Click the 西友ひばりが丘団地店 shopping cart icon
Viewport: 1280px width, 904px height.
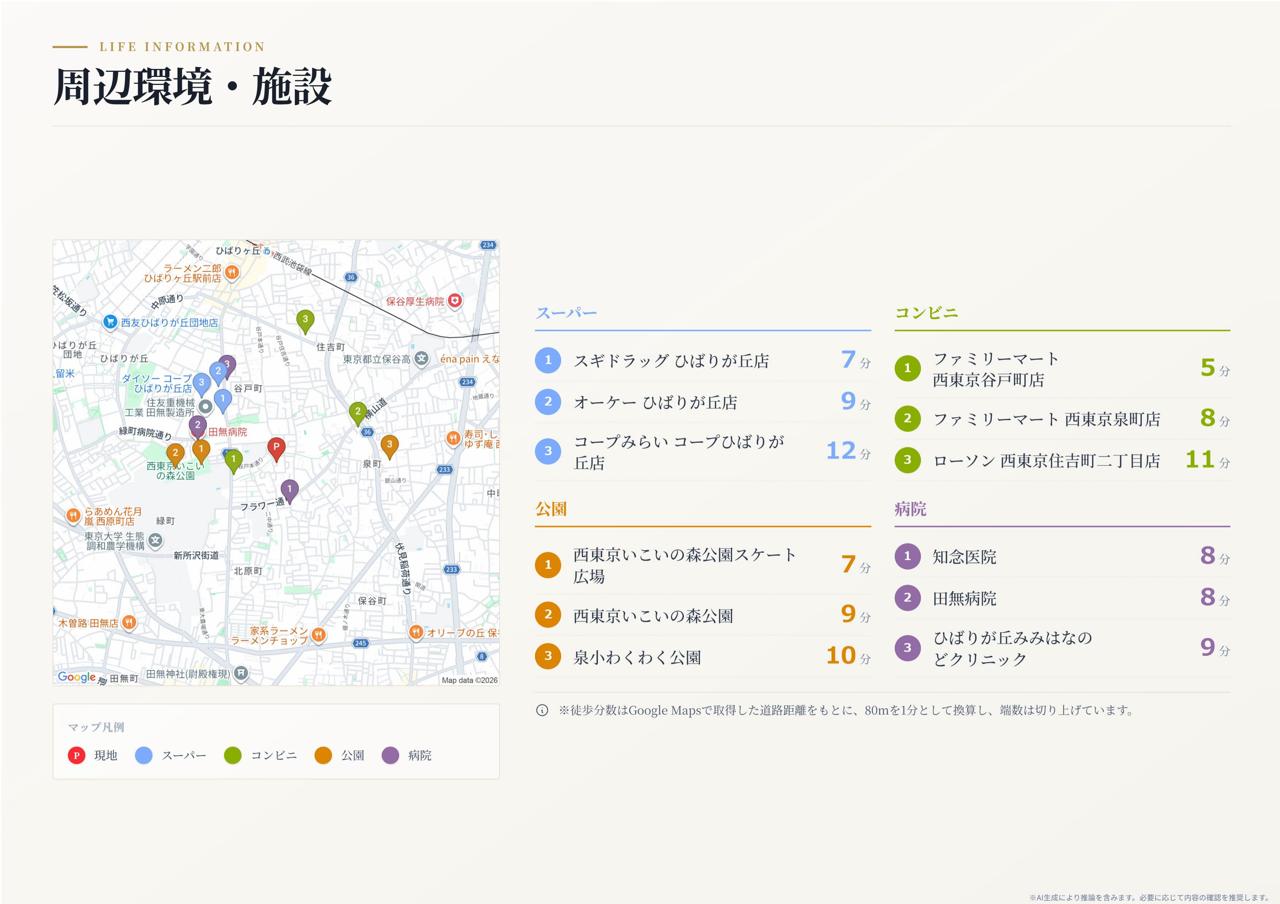(110, 322)
